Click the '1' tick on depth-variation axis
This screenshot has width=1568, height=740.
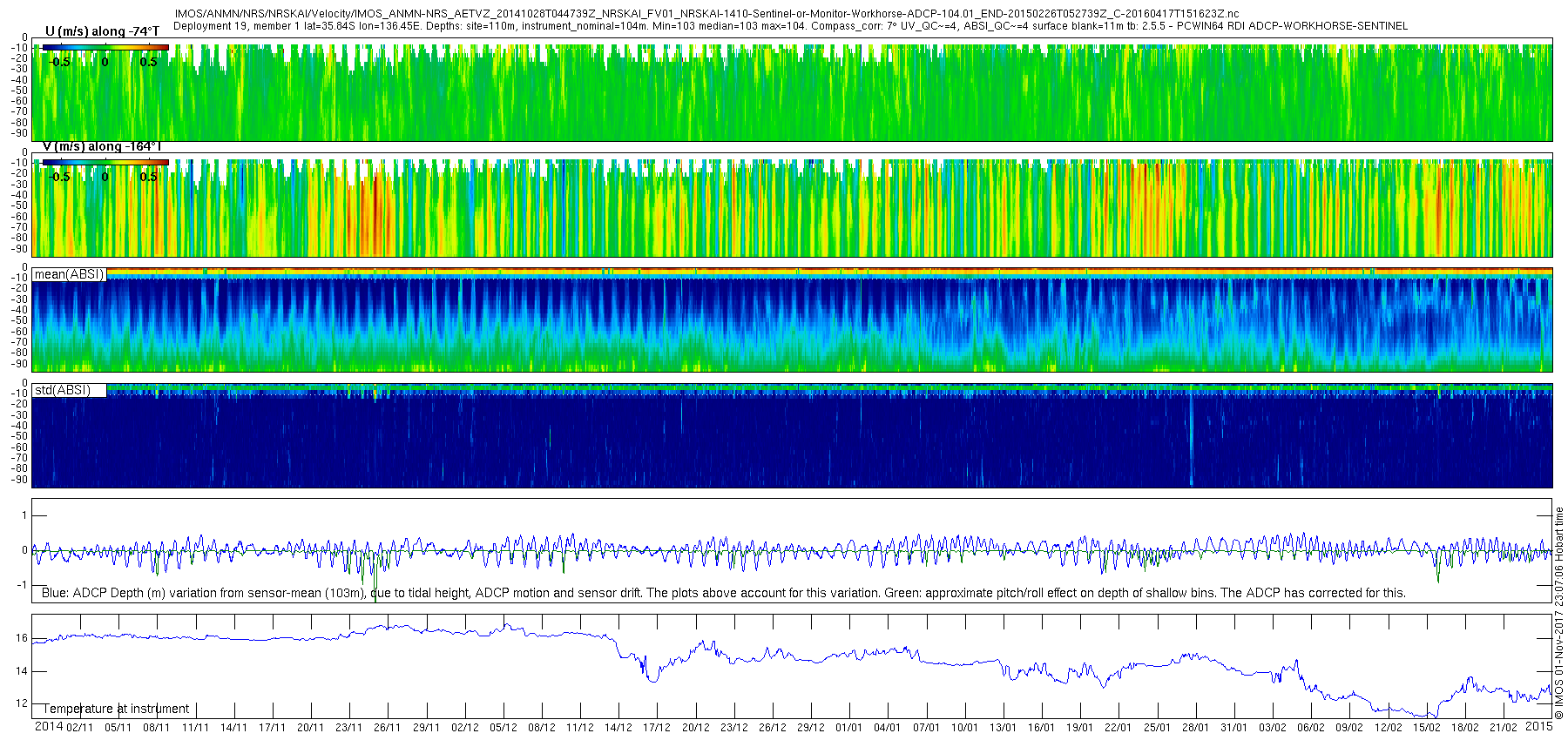pos(24,515)
